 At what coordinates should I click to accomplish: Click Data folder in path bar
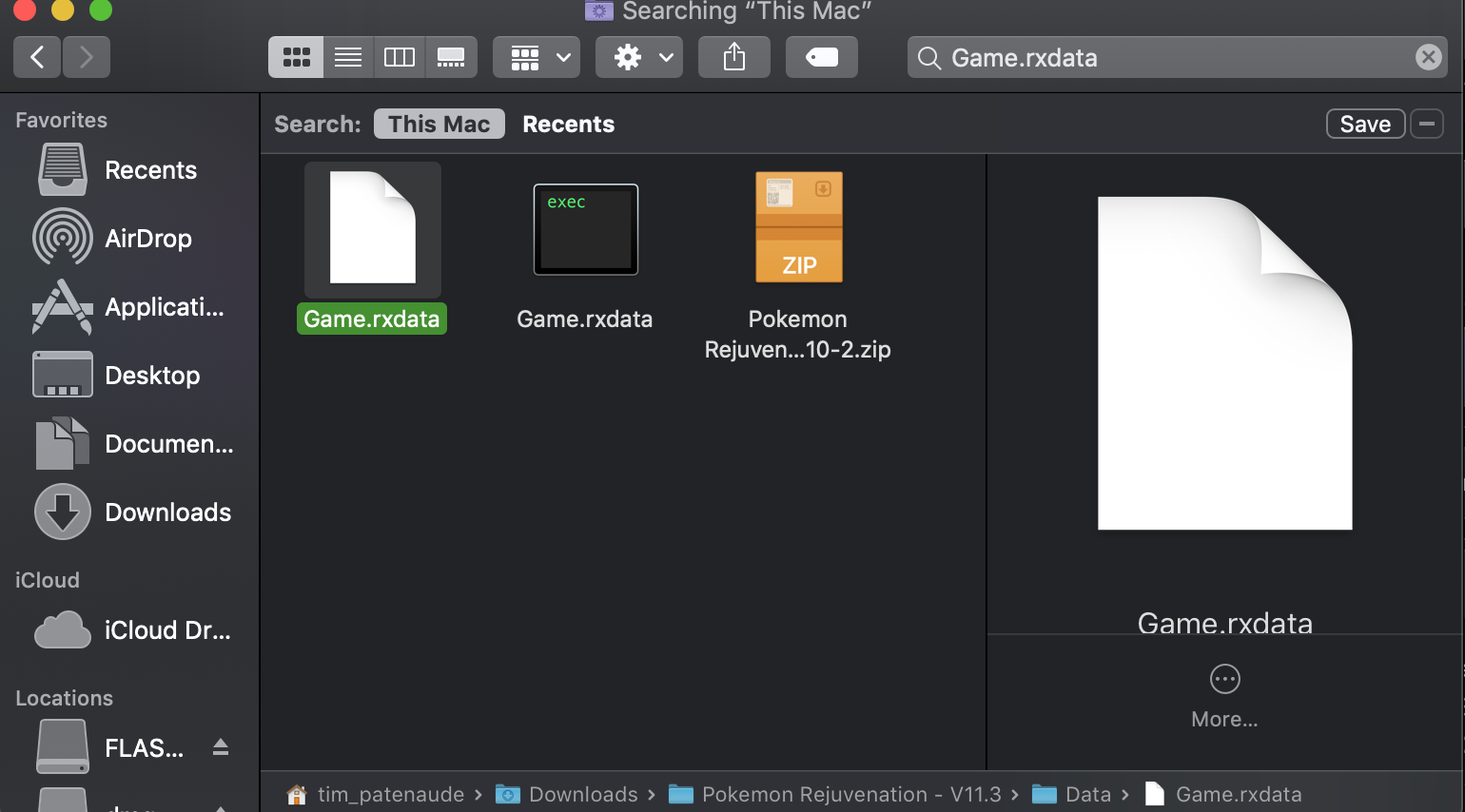tap(1086, 794)
